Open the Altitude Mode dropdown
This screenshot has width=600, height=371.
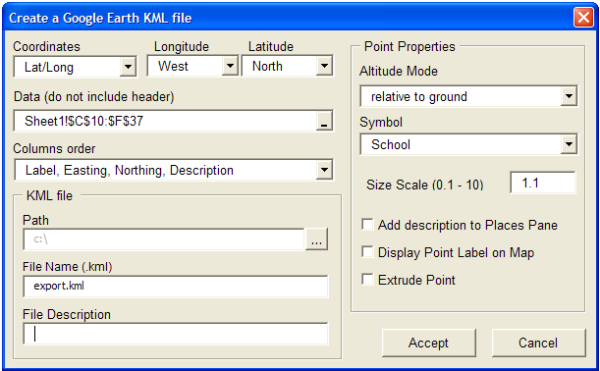468,96
